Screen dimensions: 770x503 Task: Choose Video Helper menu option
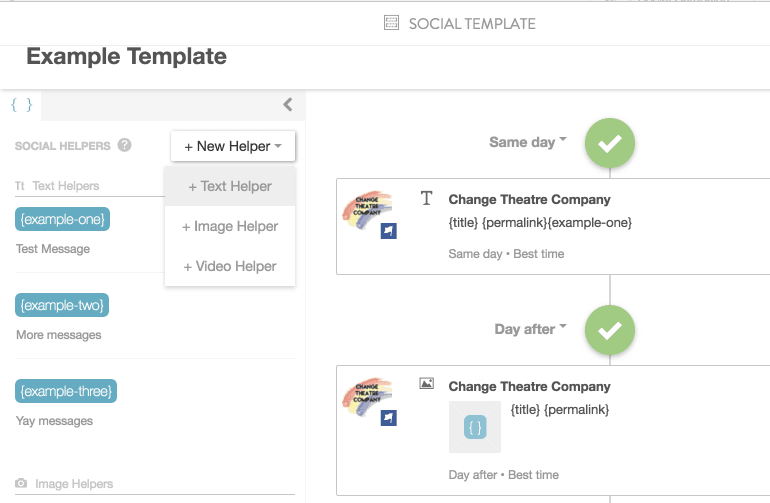click(230, 266)
